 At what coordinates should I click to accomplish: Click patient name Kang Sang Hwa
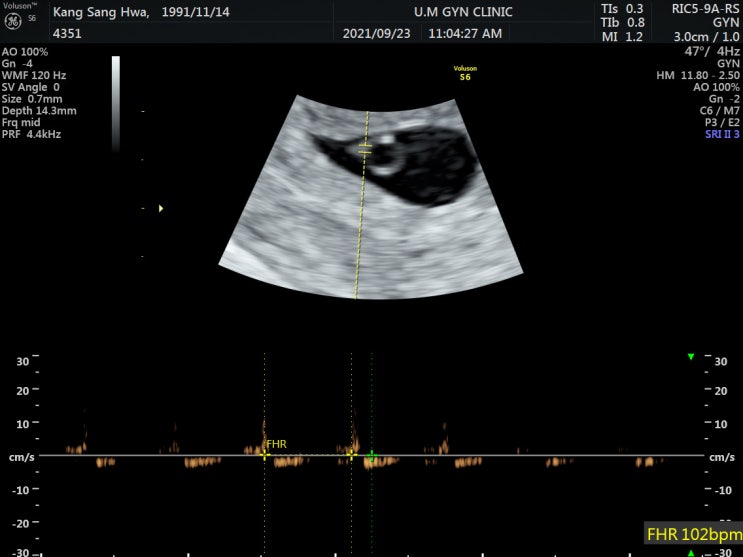click(x=101, y=12)
